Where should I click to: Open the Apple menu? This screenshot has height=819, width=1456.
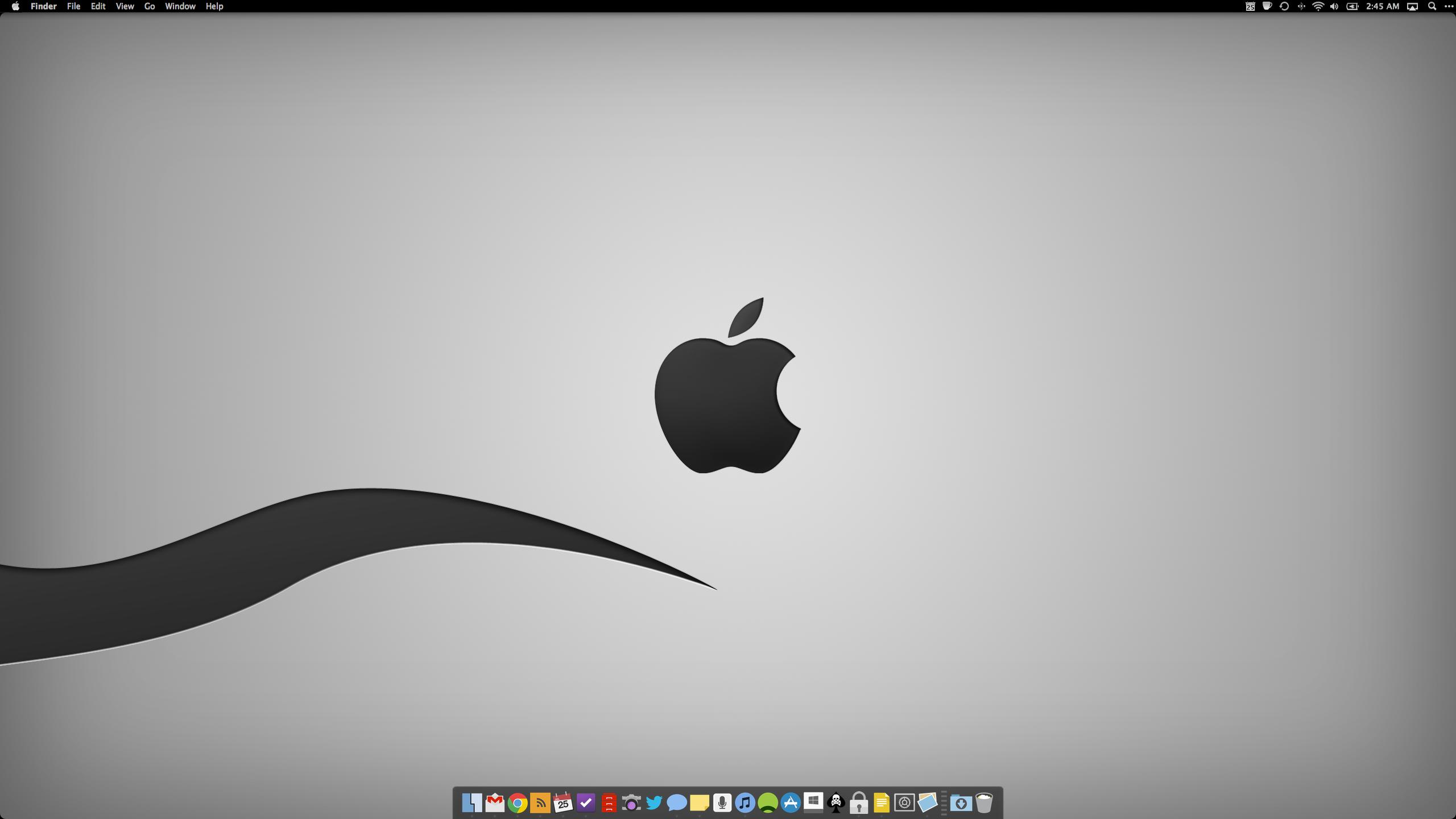click(15, 6)
